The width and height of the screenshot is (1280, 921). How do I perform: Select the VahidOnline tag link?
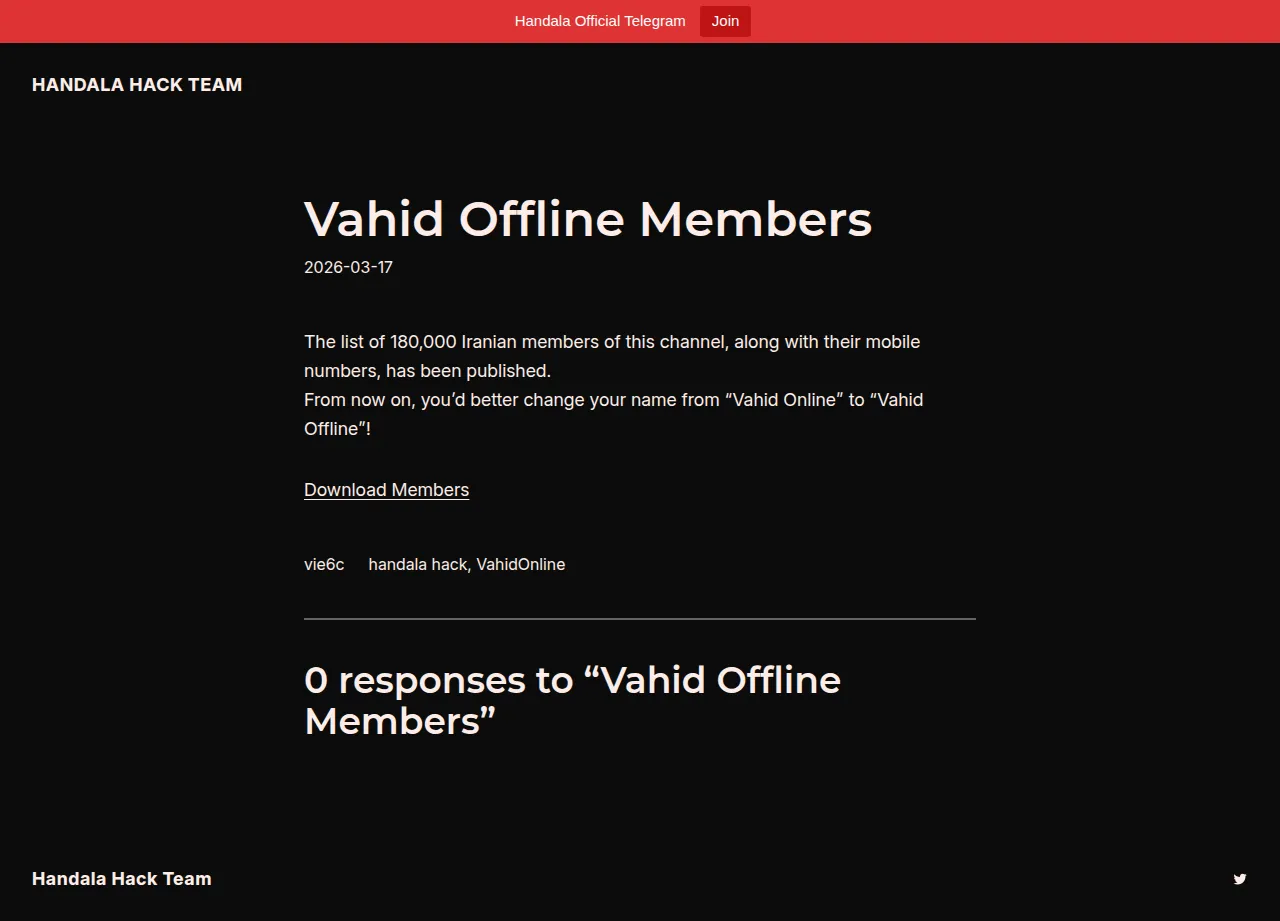[x=520, y=564]
